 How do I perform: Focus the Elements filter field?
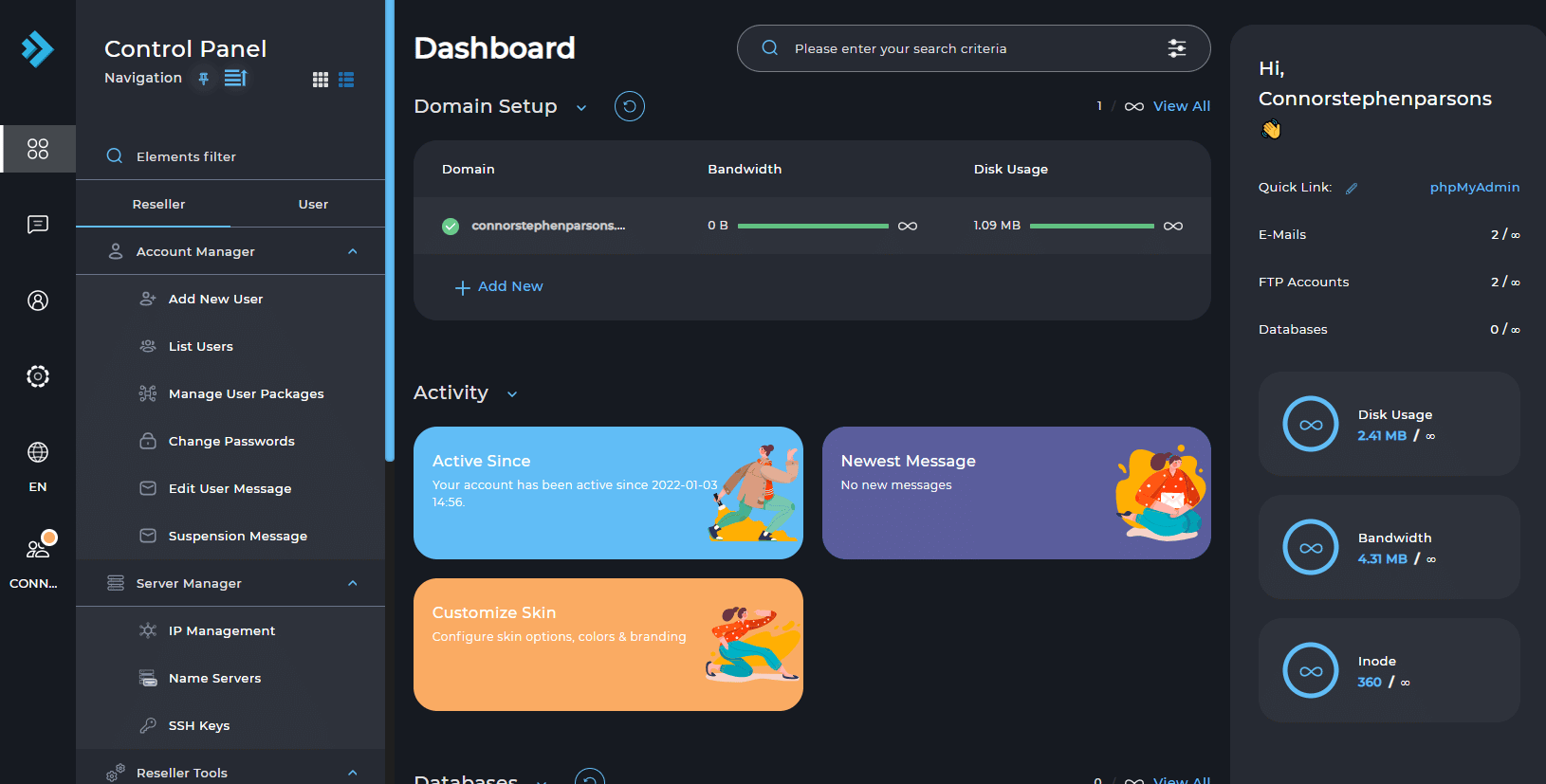[x=230, y=156]
